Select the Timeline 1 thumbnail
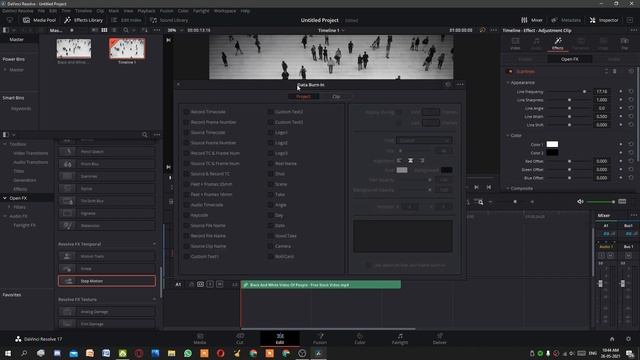The height and width of the screenshot is (360, 640). [127, 49]
